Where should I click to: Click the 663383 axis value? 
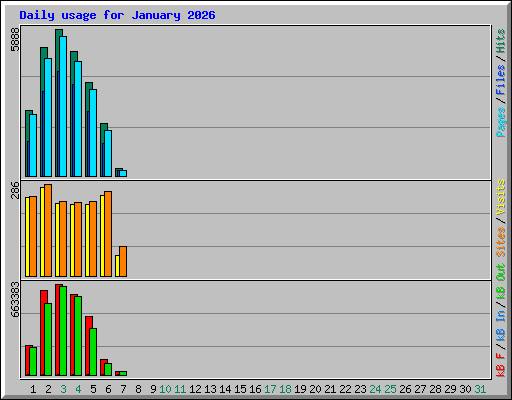coord(15,299)
